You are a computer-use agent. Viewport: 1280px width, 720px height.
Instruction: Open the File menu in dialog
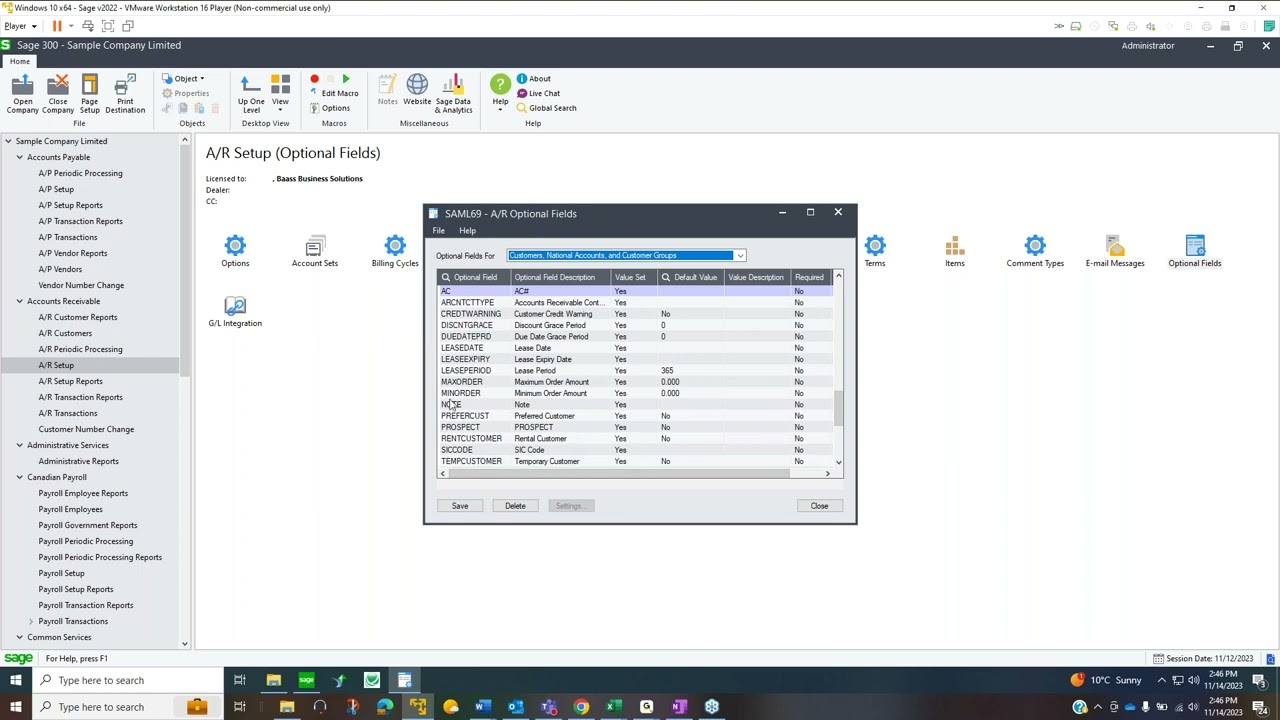[438, 231]
